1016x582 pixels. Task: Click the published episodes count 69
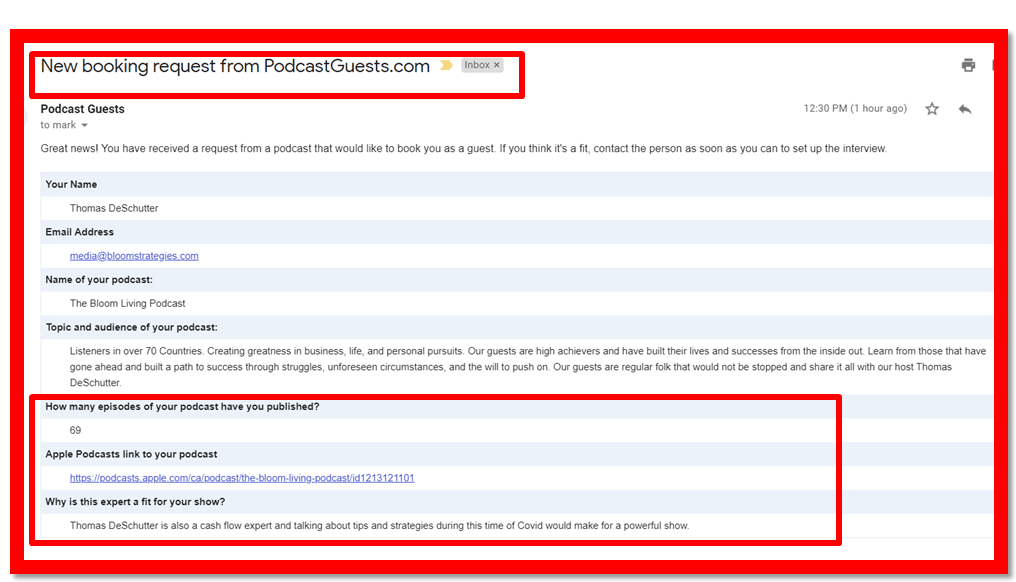point(76,430)
